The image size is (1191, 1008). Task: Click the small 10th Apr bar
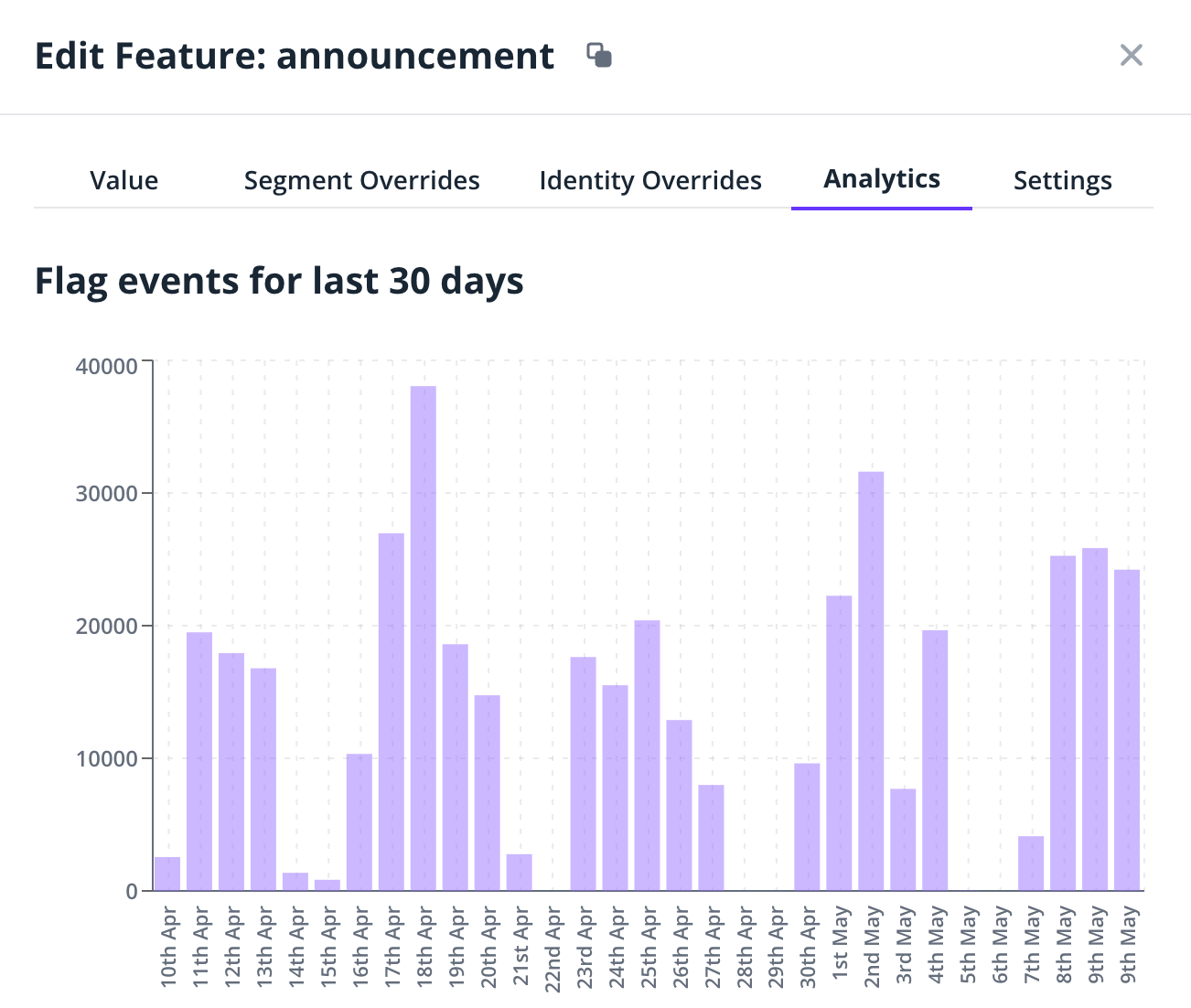pos(167,874)
